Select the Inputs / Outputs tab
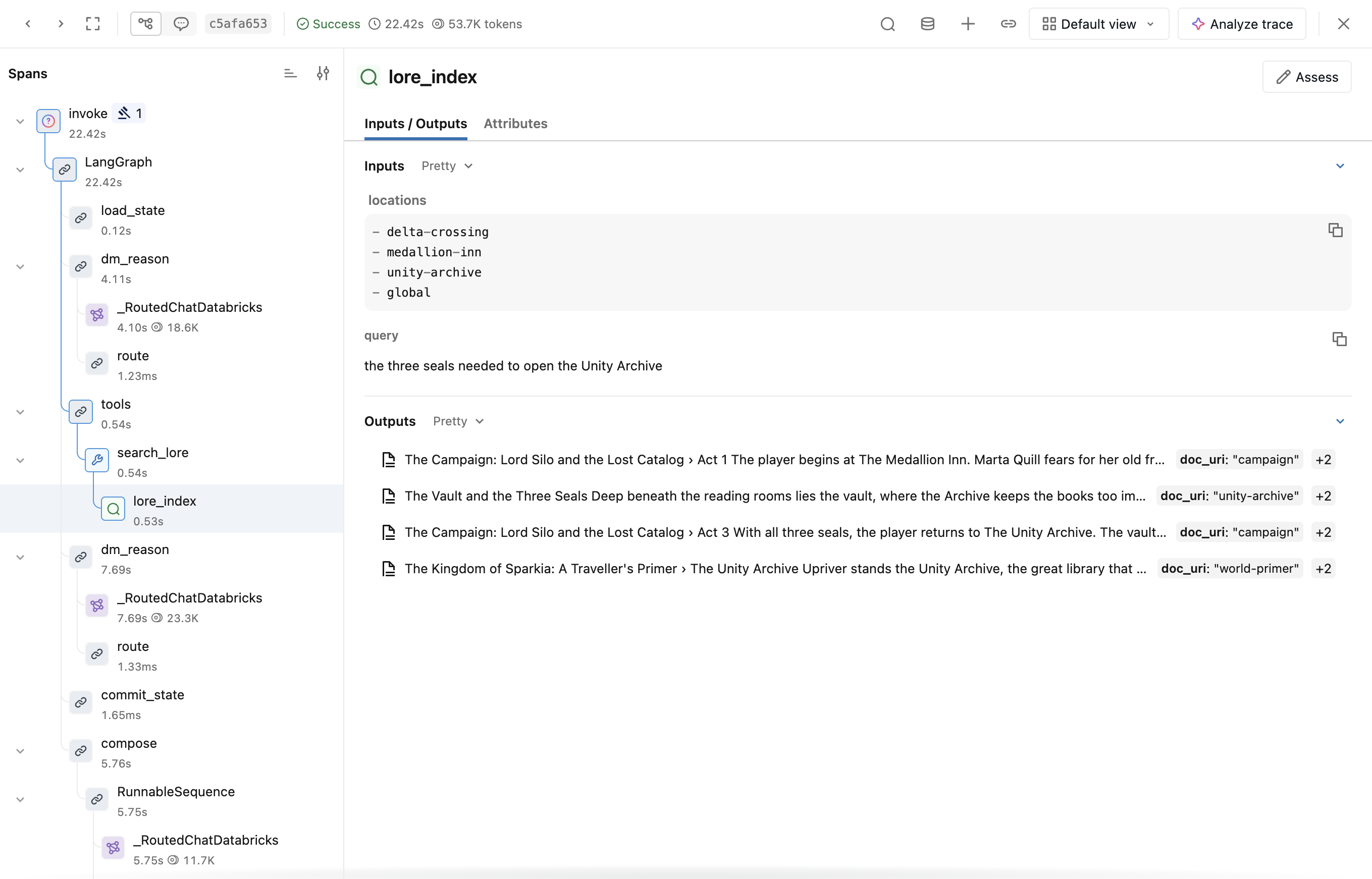This screenshot has height=879, width=1372. click(x=415, y=123)
